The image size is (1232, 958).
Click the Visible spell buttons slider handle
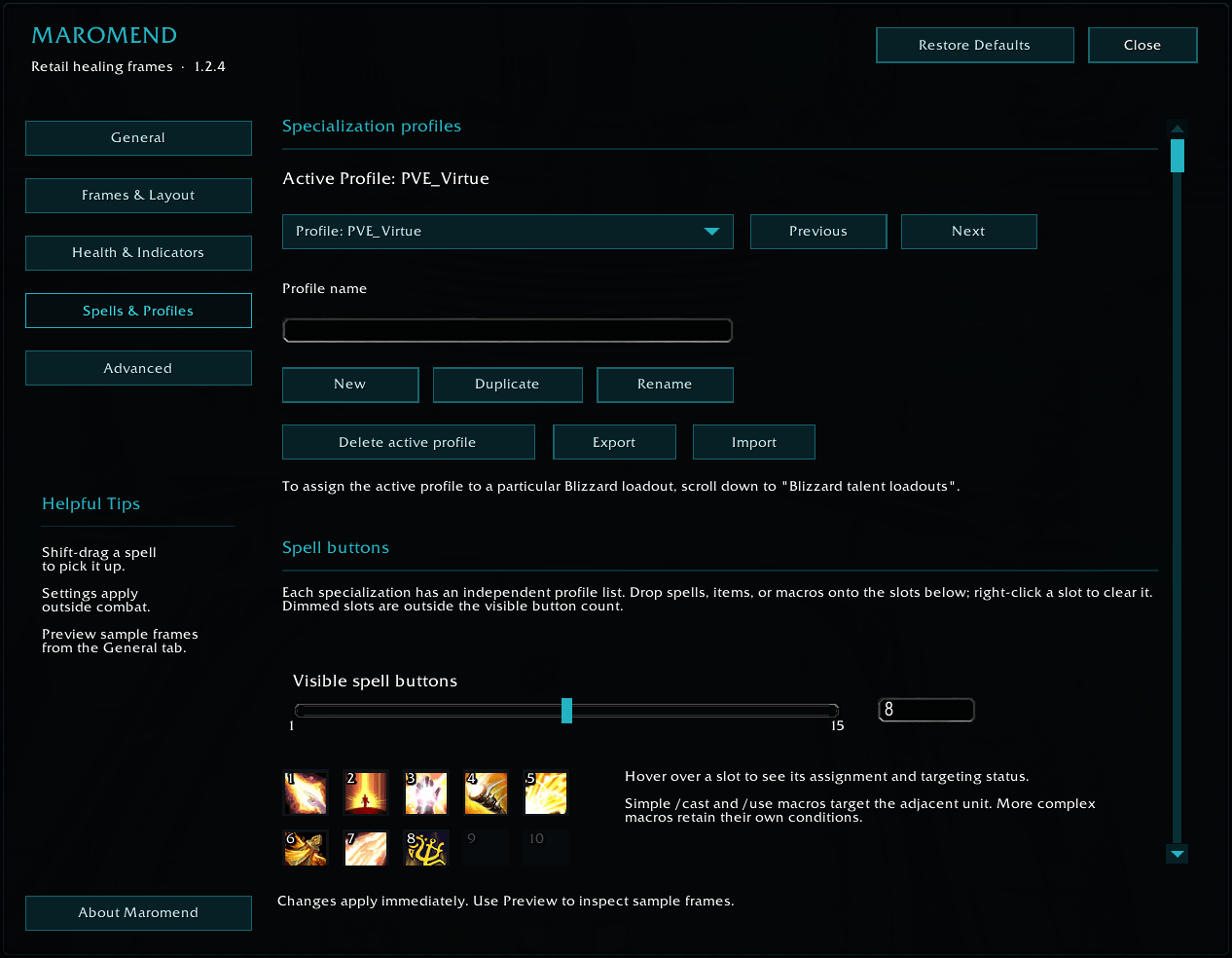[566, 711]
